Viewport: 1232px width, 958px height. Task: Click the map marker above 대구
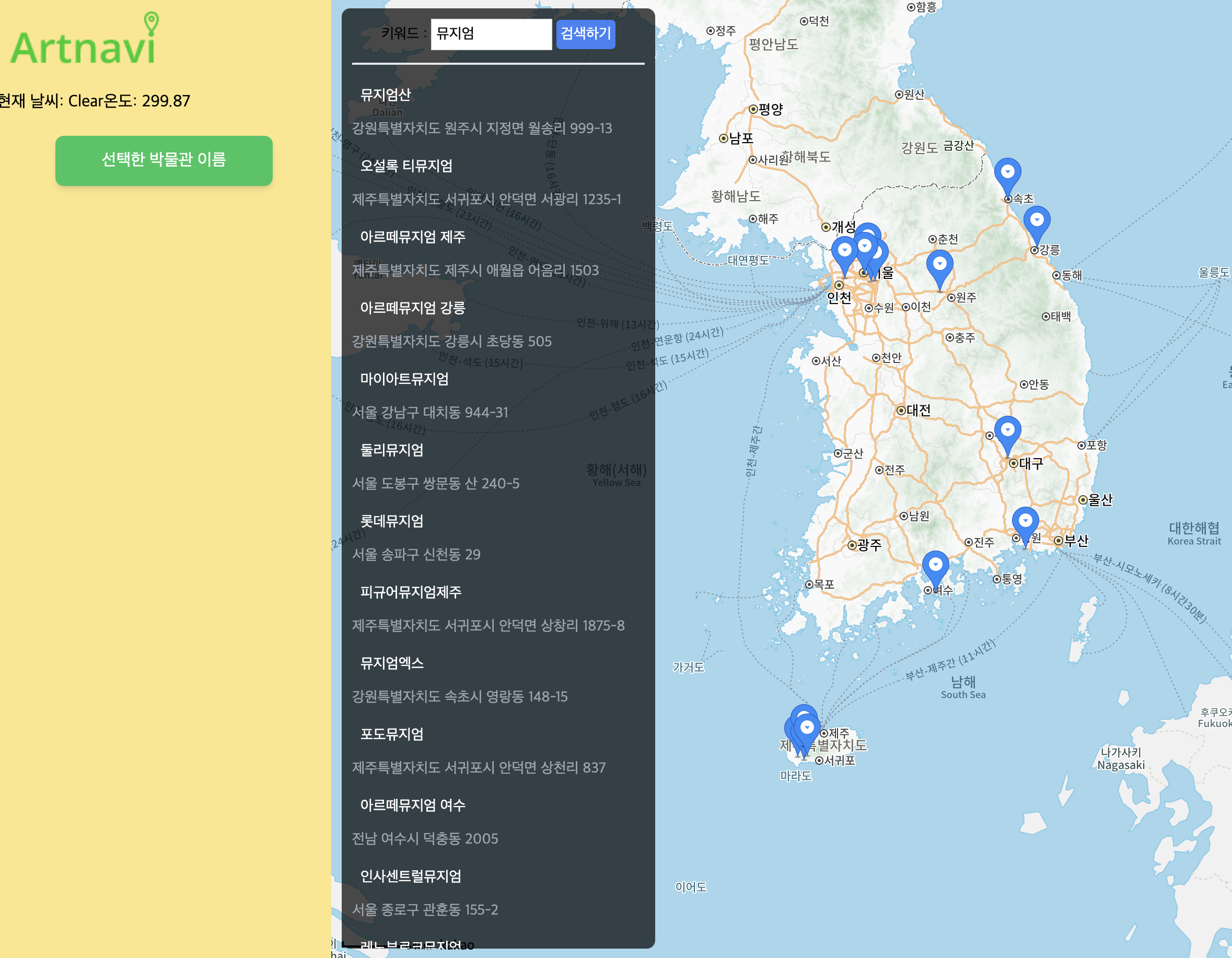pyautogui.click(x=1007, y=432)
